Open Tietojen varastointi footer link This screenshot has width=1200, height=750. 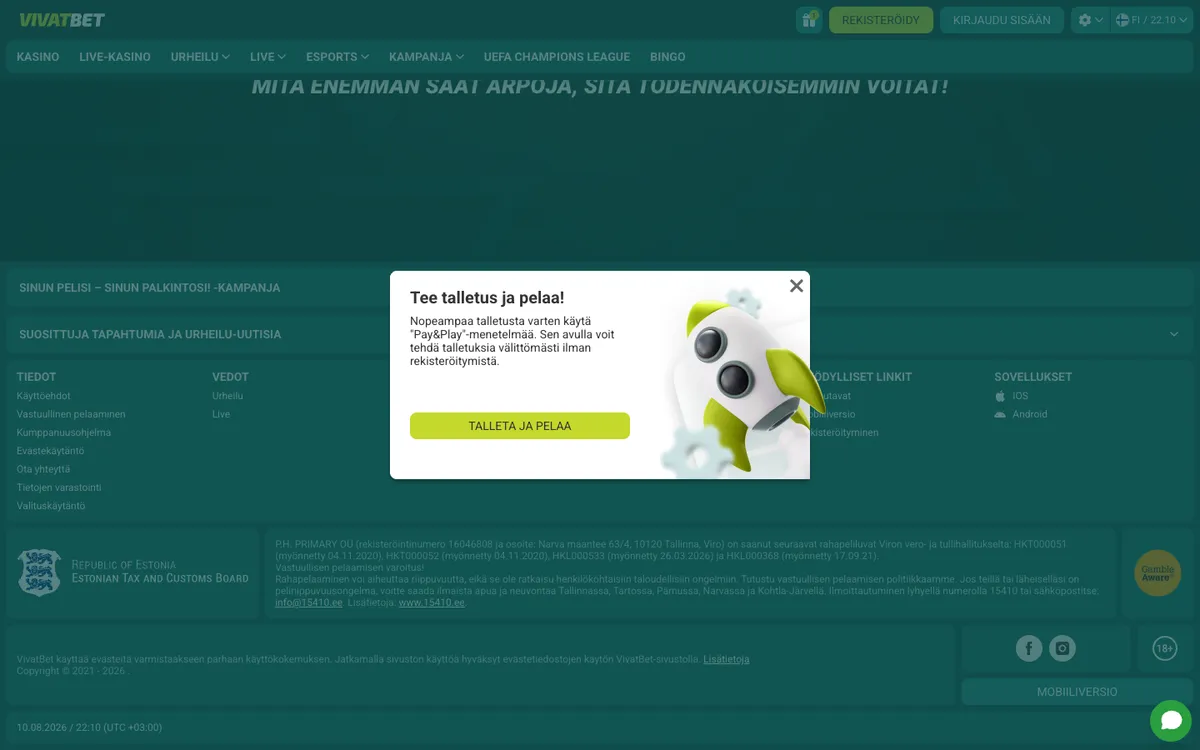59,488
